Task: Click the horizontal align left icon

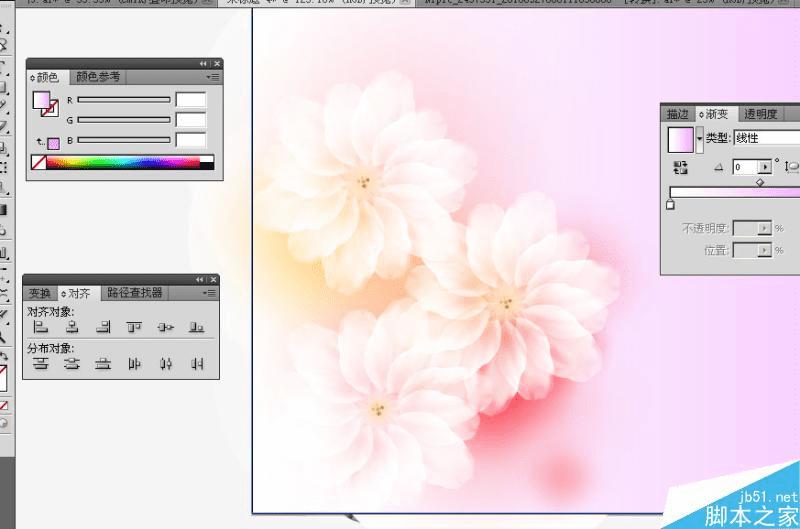Action: [x=41, y=326]
